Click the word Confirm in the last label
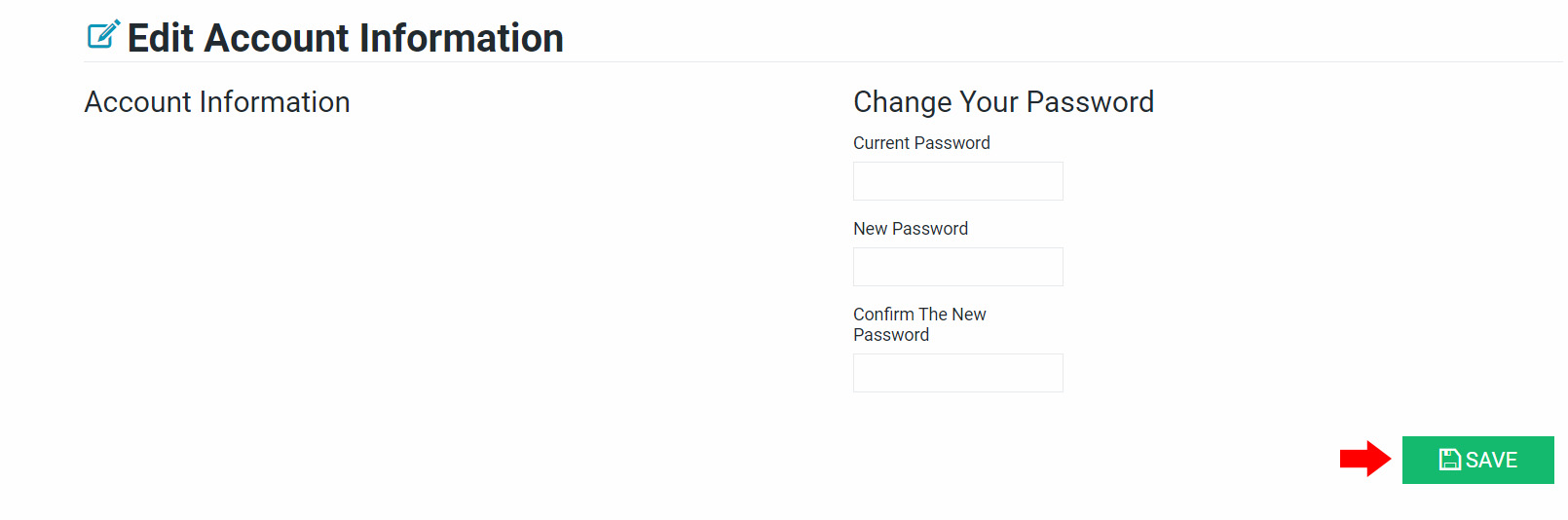The image size is (1568, 520). tap(883, 315)
